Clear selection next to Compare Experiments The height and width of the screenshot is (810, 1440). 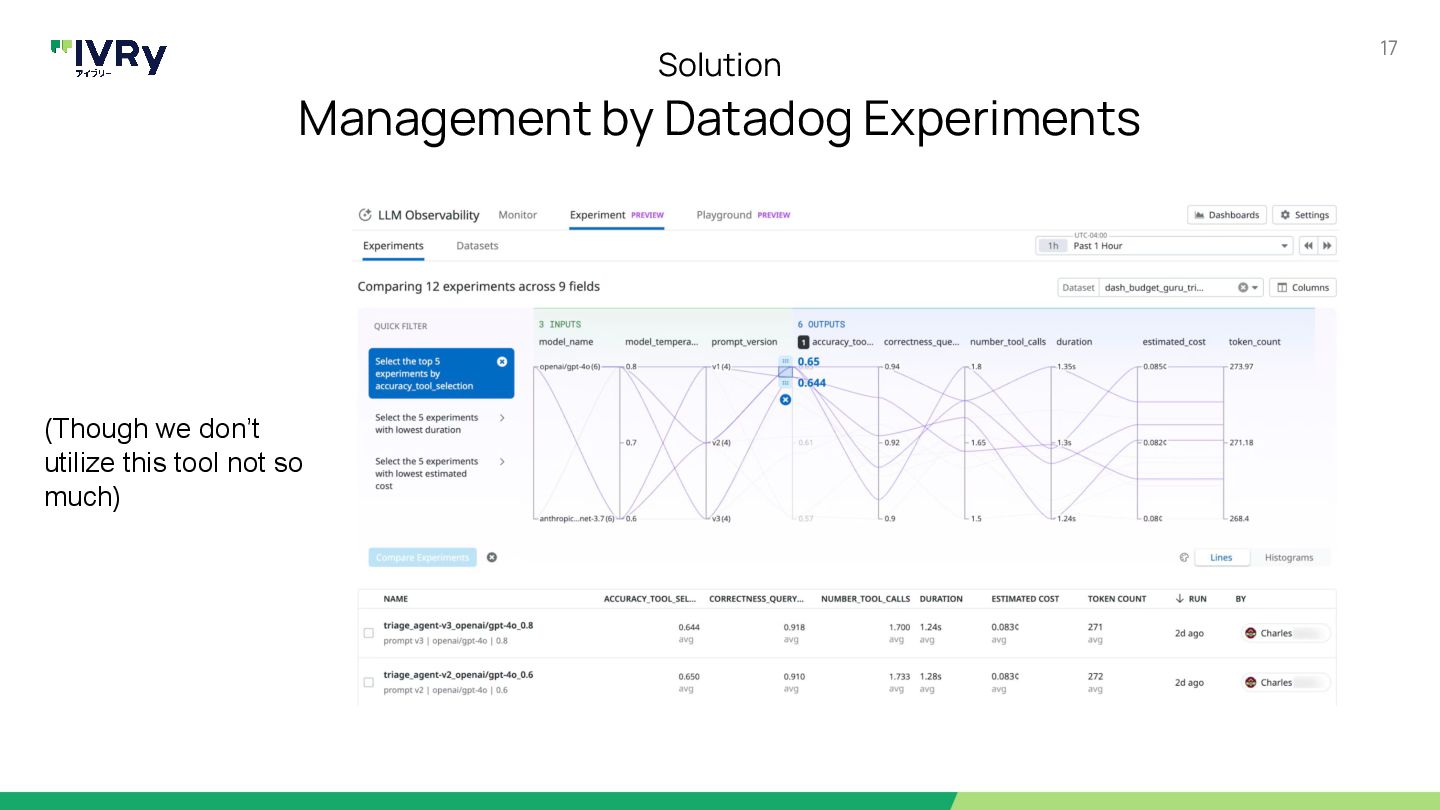(x=492, y=558)
